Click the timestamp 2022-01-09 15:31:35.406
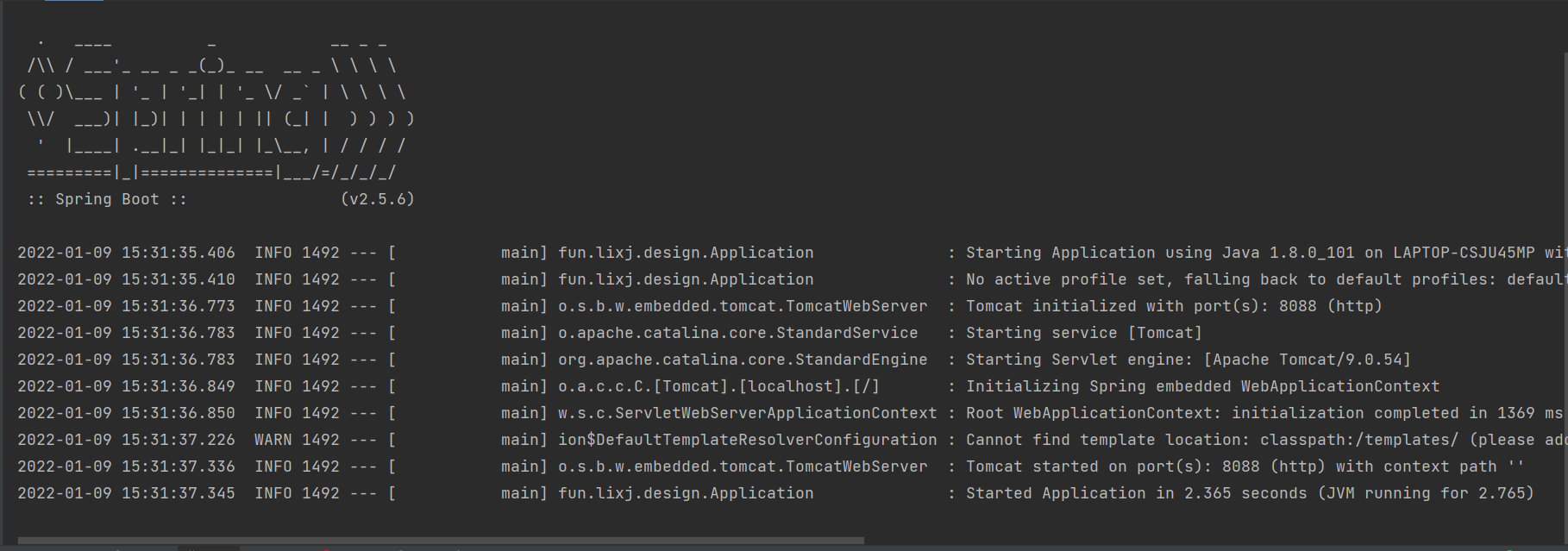The image size is (1568, 551). tap(126, 253)
